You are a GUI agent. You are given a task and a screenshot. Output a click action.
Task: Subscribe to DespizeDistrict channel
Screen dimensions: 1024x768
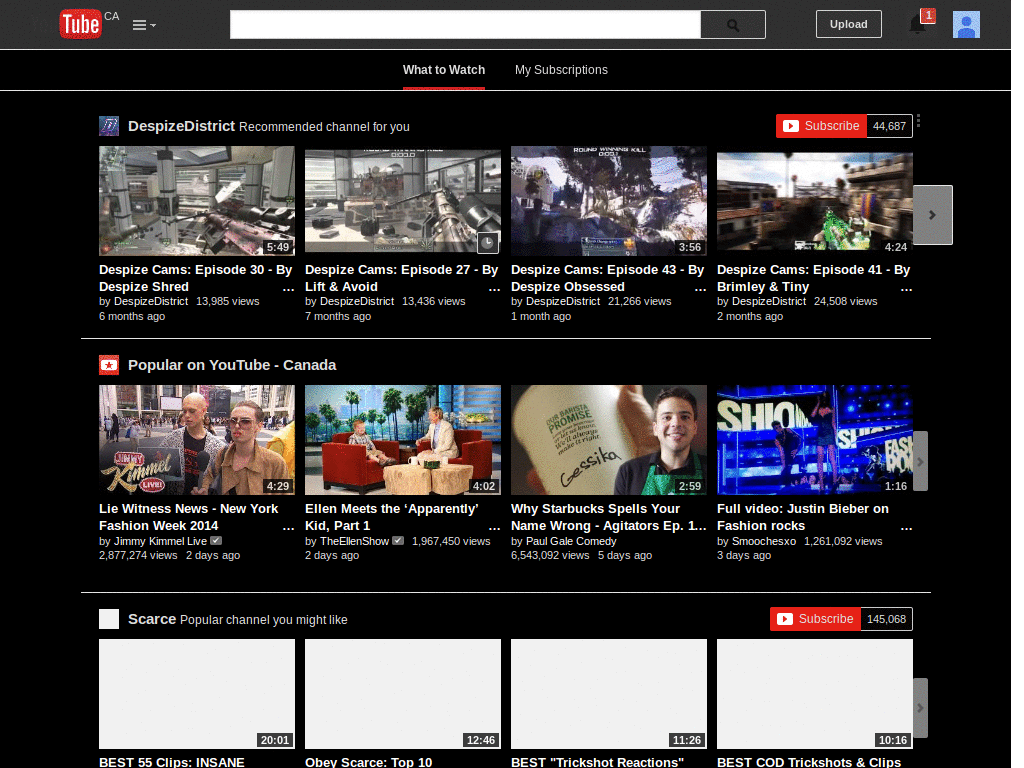pos(821,126)
